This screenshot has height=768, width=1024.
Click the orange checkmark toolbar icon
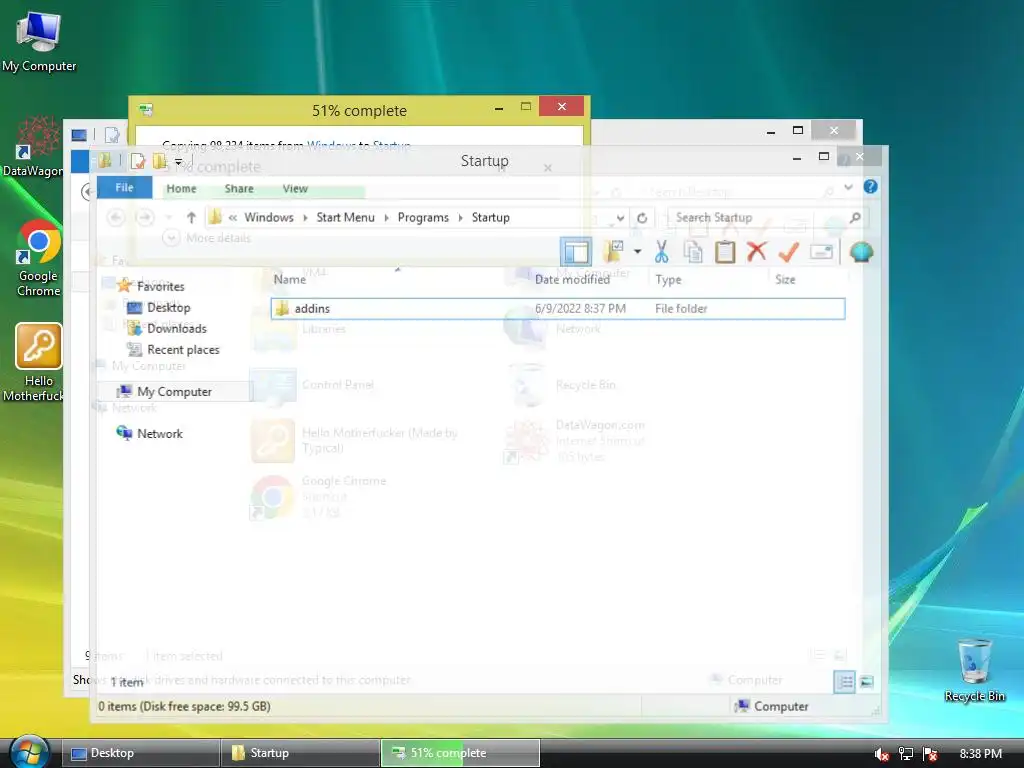(x=789, y=251)
